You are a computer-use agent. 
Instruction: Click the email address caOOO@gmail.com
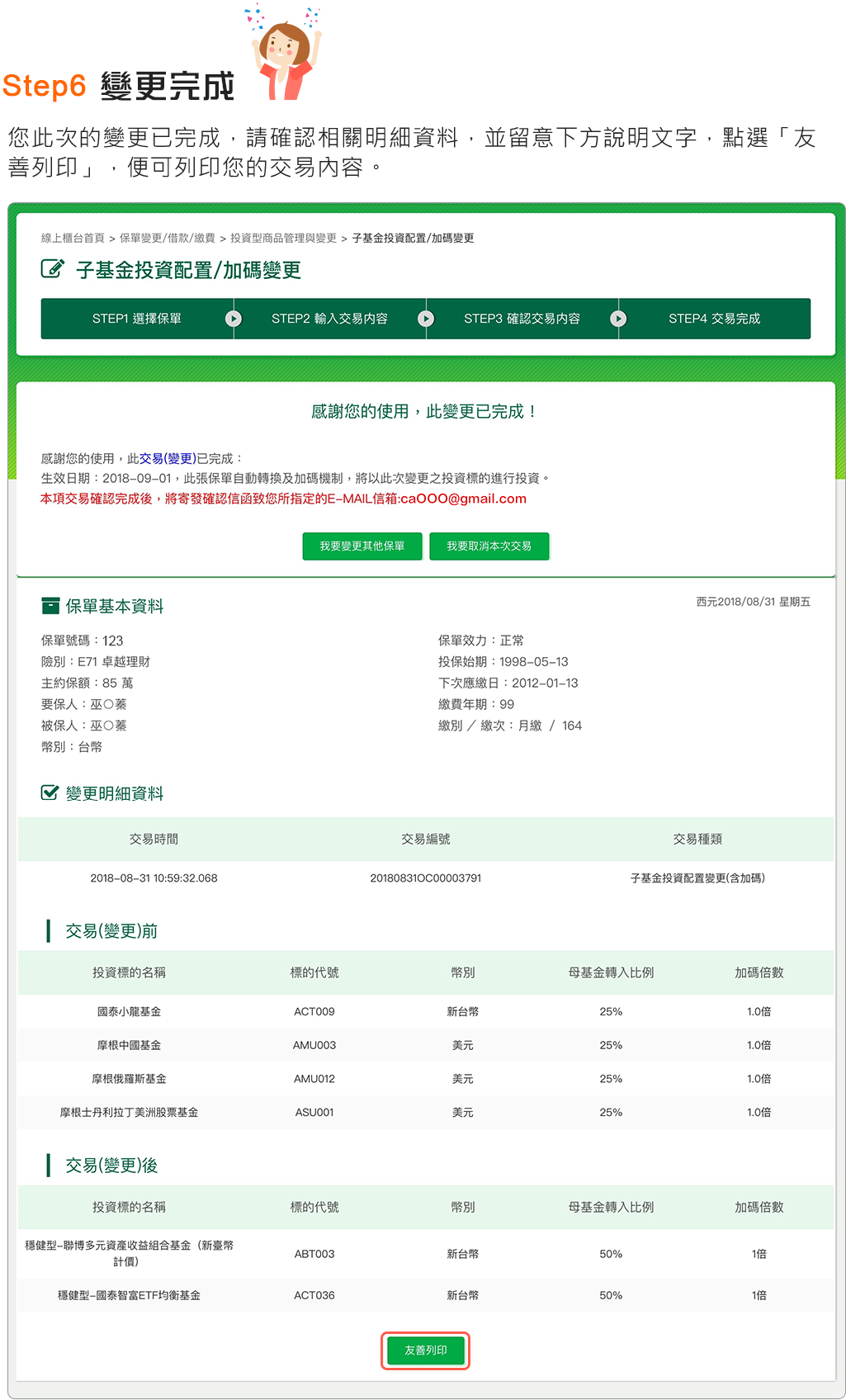[463, 499]
